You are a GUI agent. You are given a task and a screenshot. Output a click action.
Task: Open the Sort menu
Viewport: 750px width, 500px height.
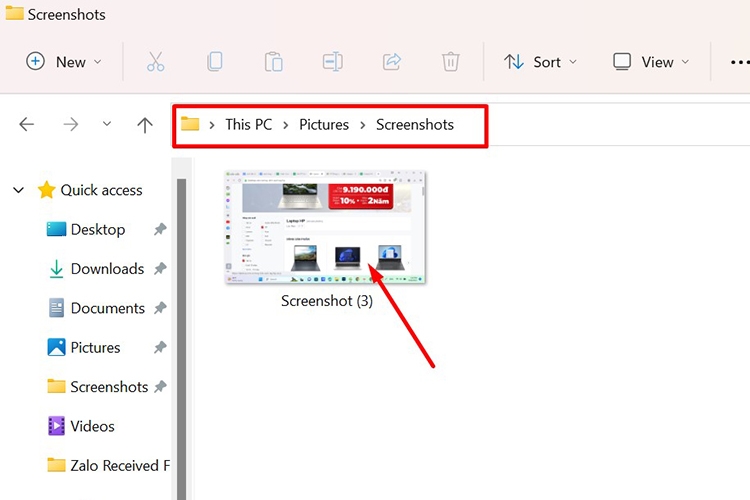540,62
